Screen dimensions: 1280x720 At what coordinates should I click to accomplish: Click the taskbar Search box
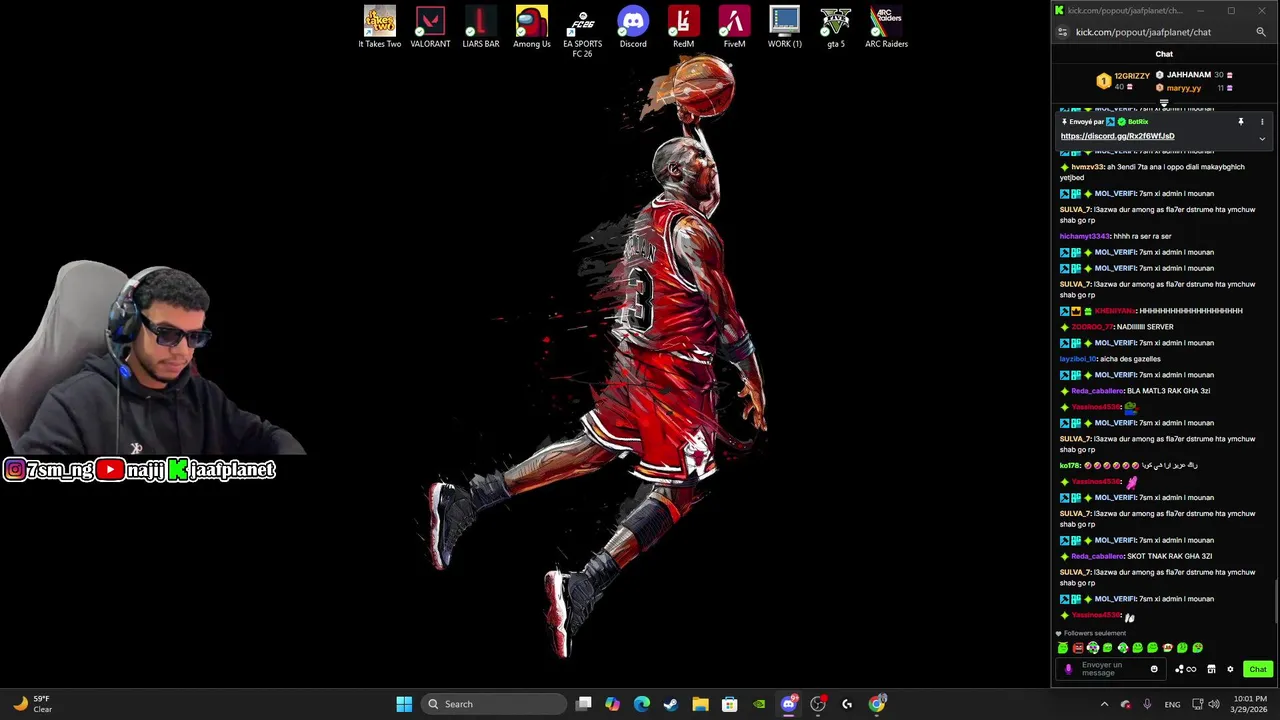[494, 704]
